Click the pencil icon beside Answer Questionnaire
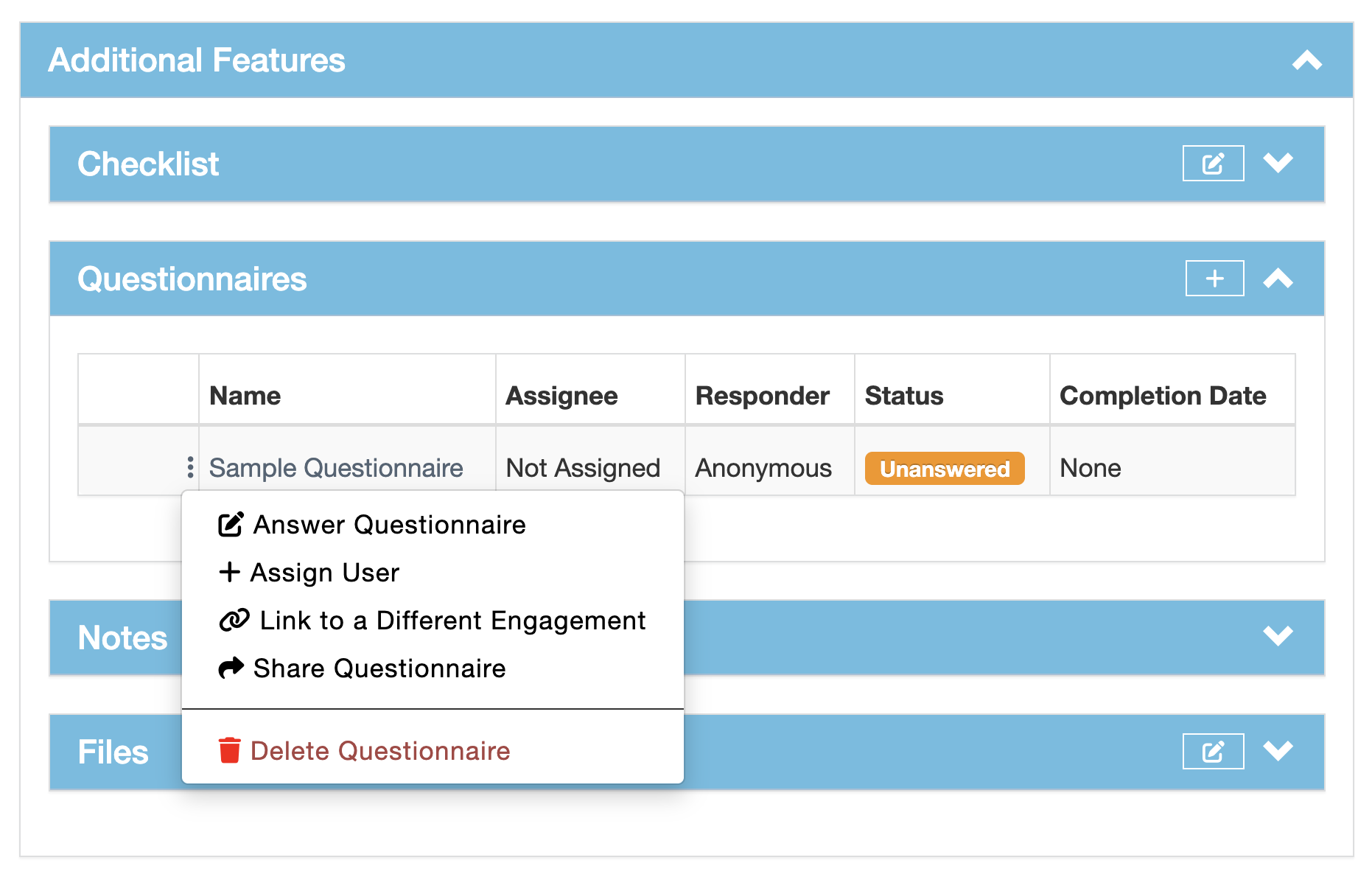 coord(231,525)
